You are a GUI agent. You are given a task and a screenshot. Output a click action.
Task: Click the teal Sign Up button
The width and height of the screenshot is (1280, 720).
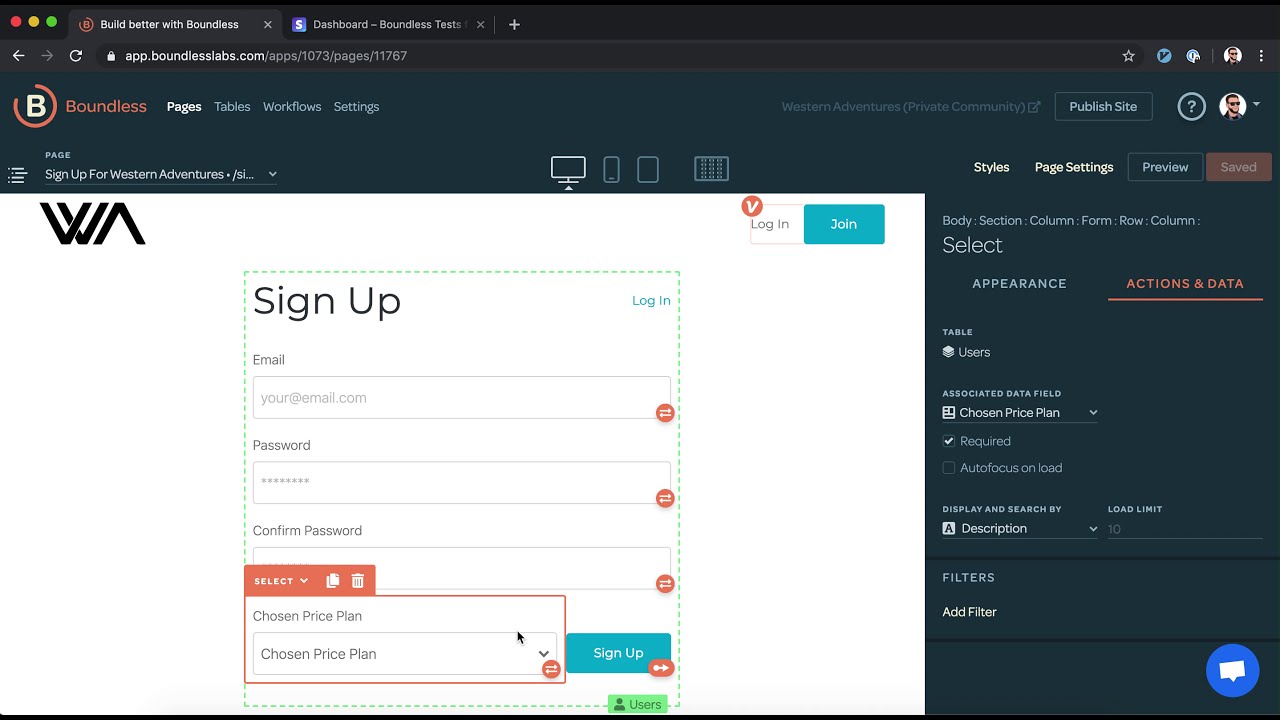pos(618,653)
